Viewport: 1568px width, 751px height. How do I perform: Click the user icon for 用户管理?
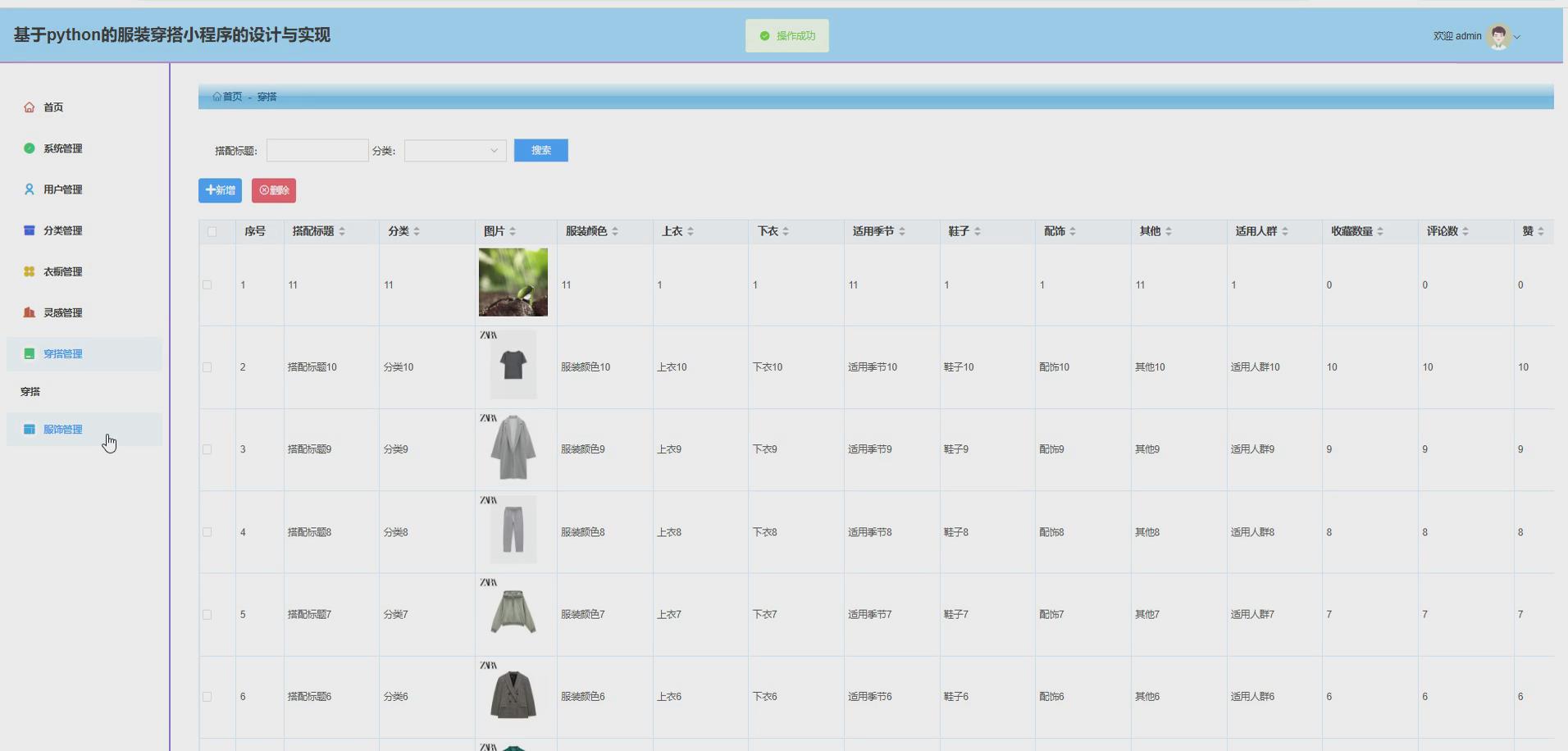point(30,189)
